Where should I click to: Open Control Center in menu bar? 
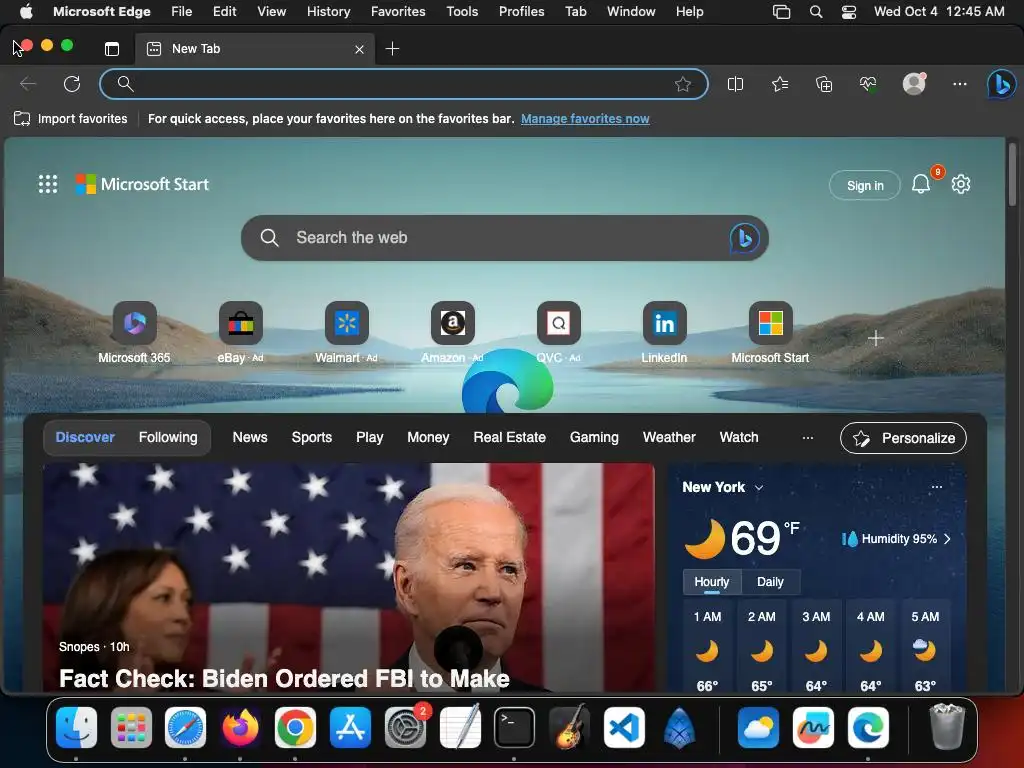(849, 12)
